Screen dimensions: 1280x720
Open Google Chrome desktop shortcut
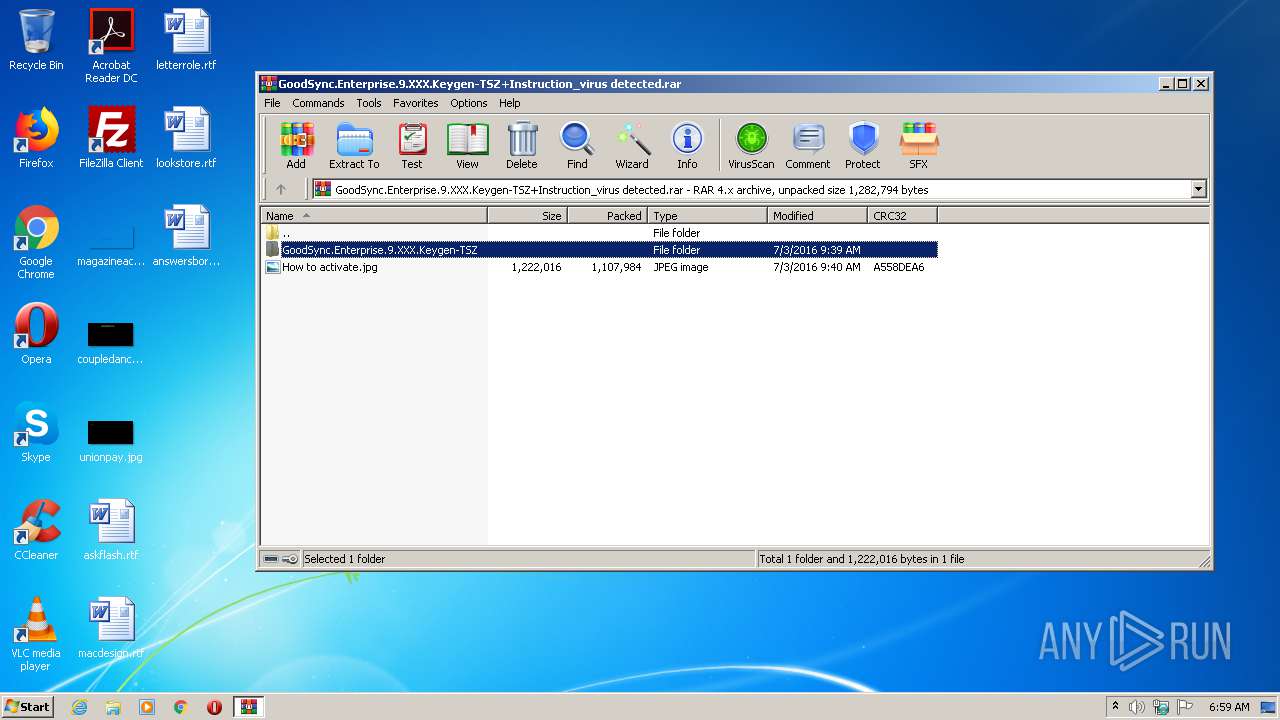click(36, 243)
